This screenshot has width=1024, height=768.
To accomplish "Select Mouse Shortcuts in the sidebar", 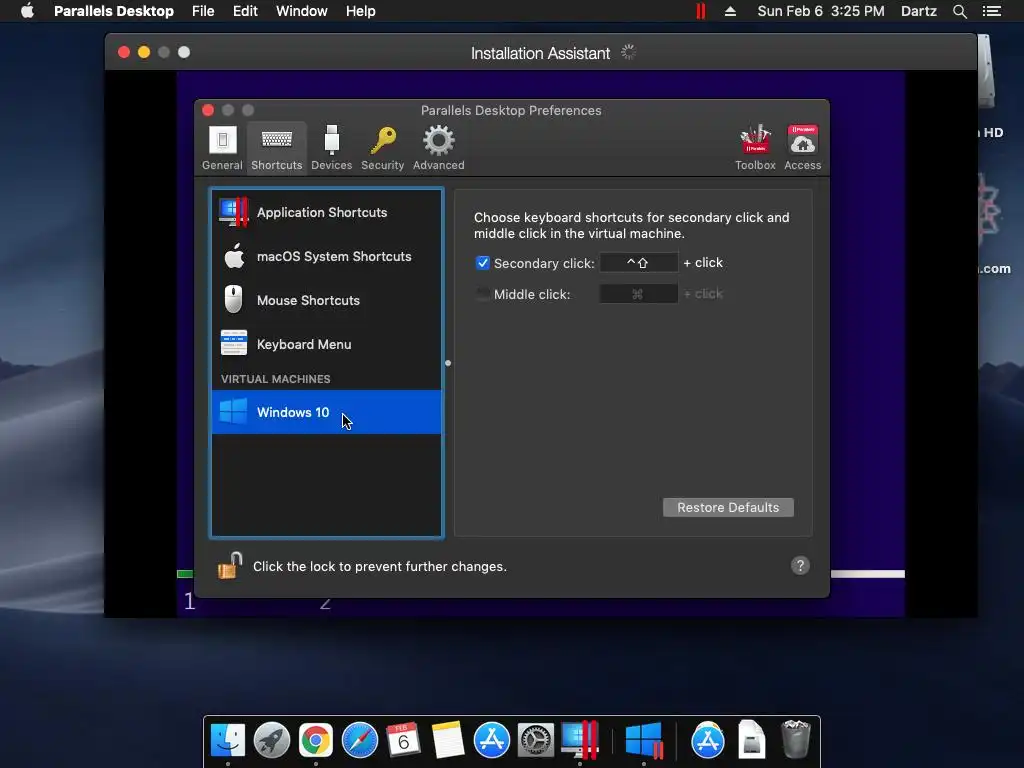I will (x=327, y=300).
